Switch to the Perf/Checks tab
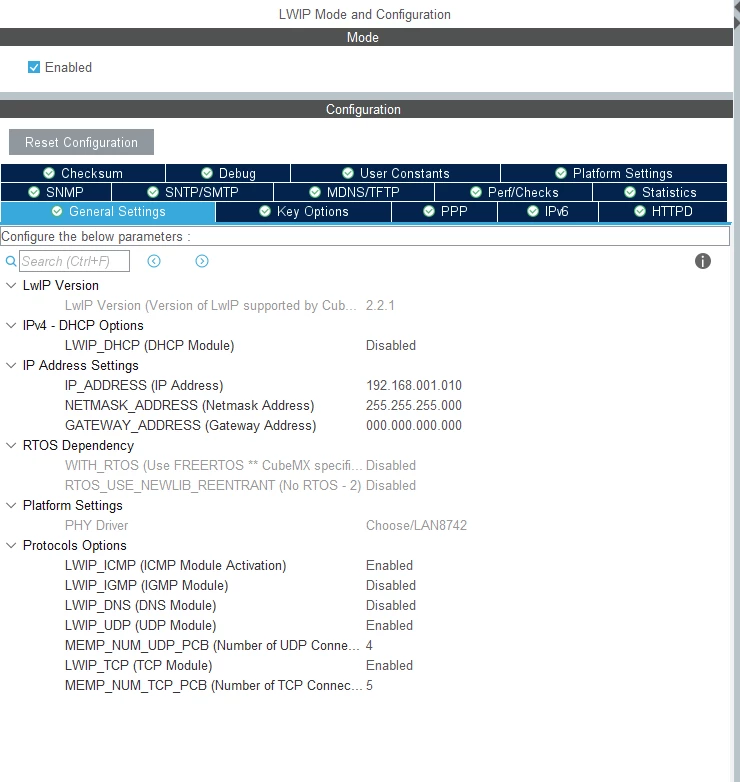This screenshot has height=782, width=740. point(514,192)
